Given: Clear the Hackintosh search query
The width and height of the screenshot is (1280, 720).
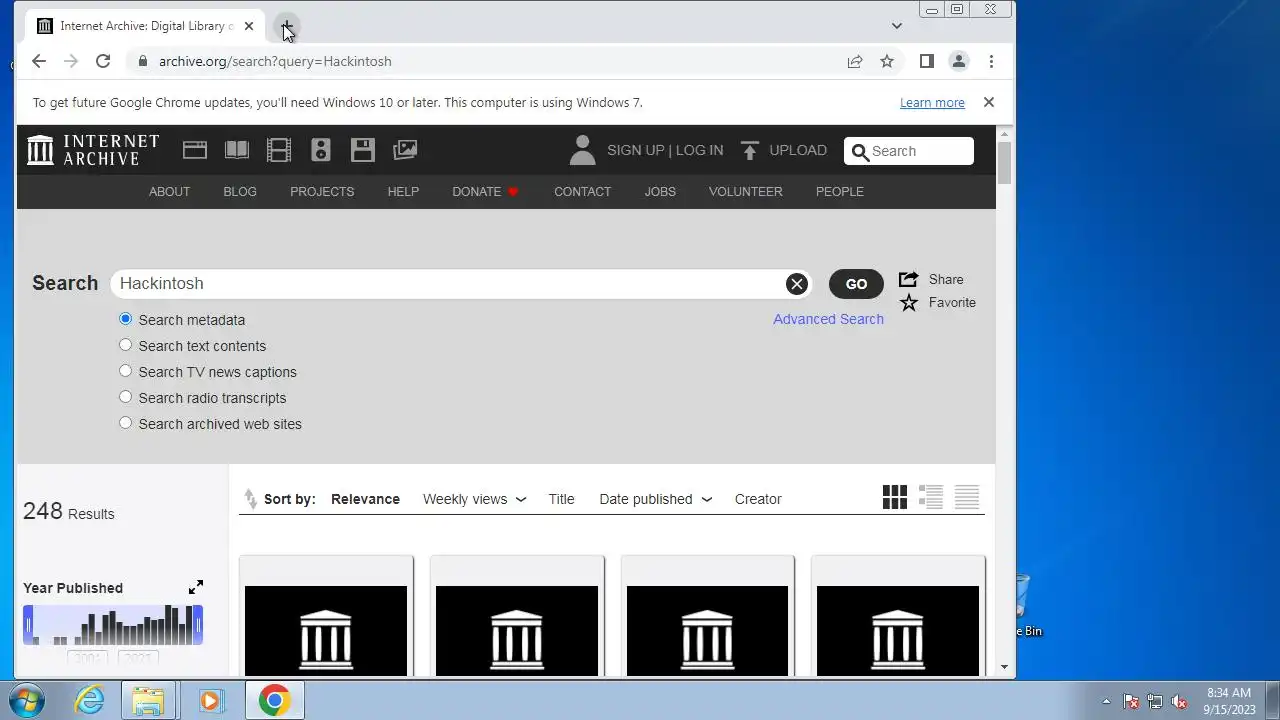Looking at the screenshot, I should pos(797,284).
